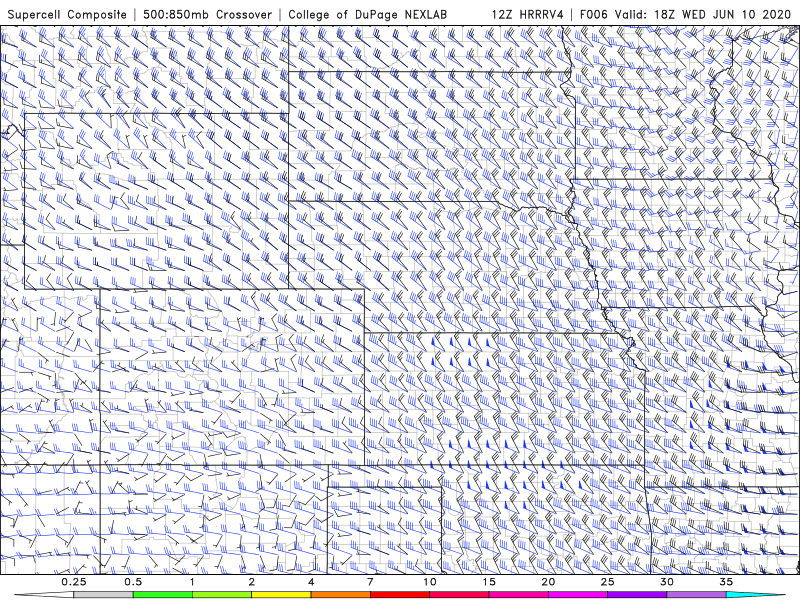The image size is (800, 600).
Task: Click the scale label reading 35
Action: coord(726,582)
